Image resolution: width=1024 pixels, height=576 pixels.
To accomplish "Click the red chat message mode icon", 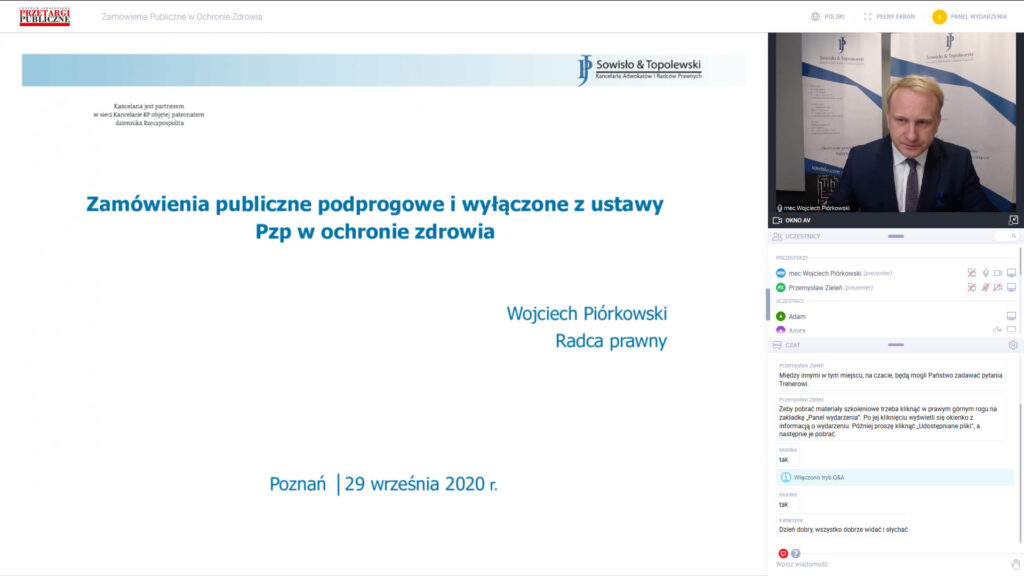I will 783,553.
